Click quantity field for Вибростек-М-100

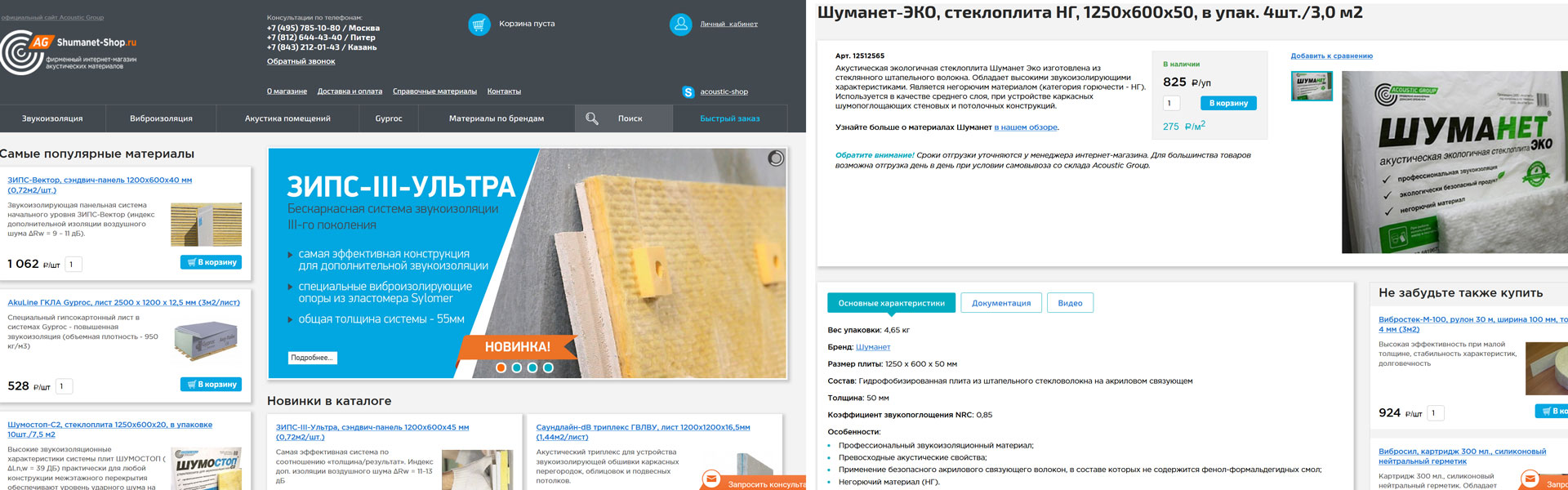(1437, 413)
